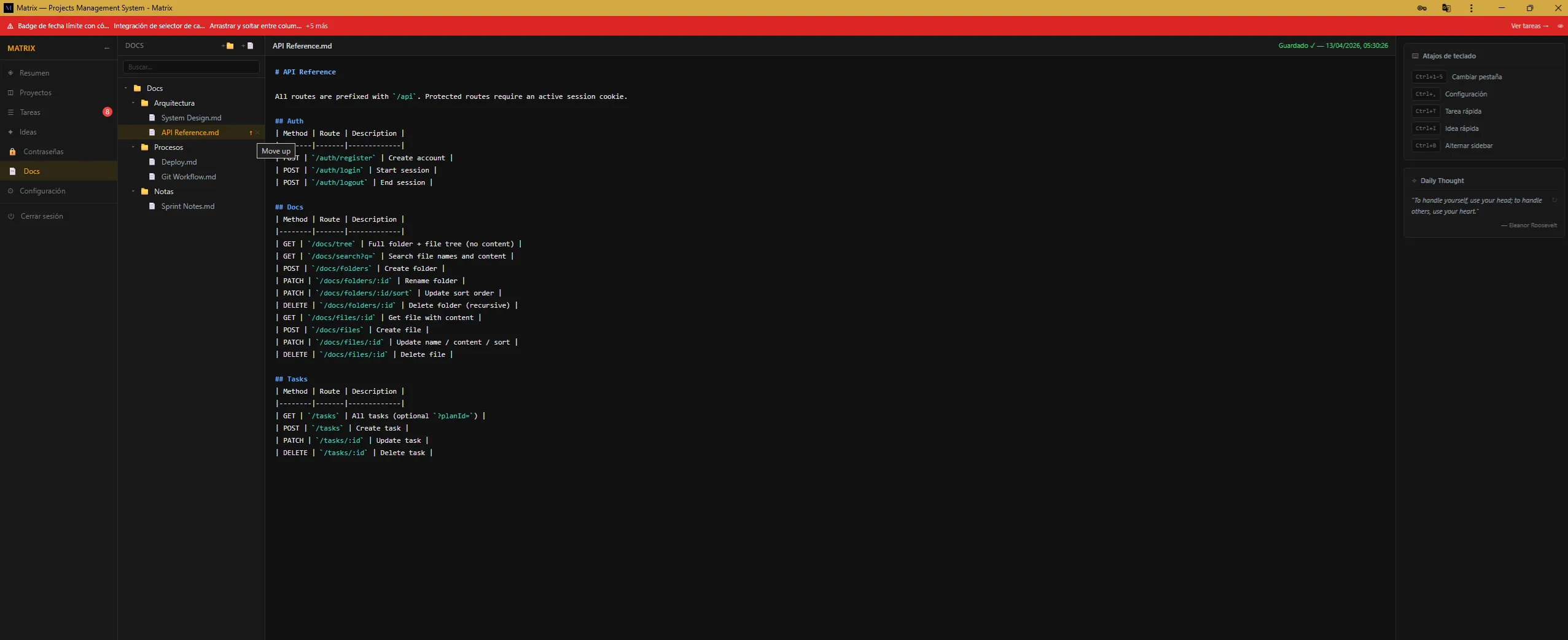The width and height of the screenshot is (1568, 640).
Task: Click the Ideas lightbulb icon in the sidebar
Action: click(11, 132)
